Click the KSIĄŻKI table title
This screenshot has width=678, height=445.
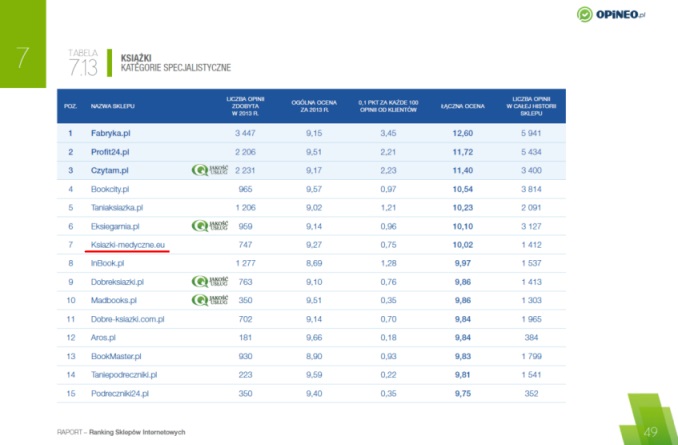136,58
